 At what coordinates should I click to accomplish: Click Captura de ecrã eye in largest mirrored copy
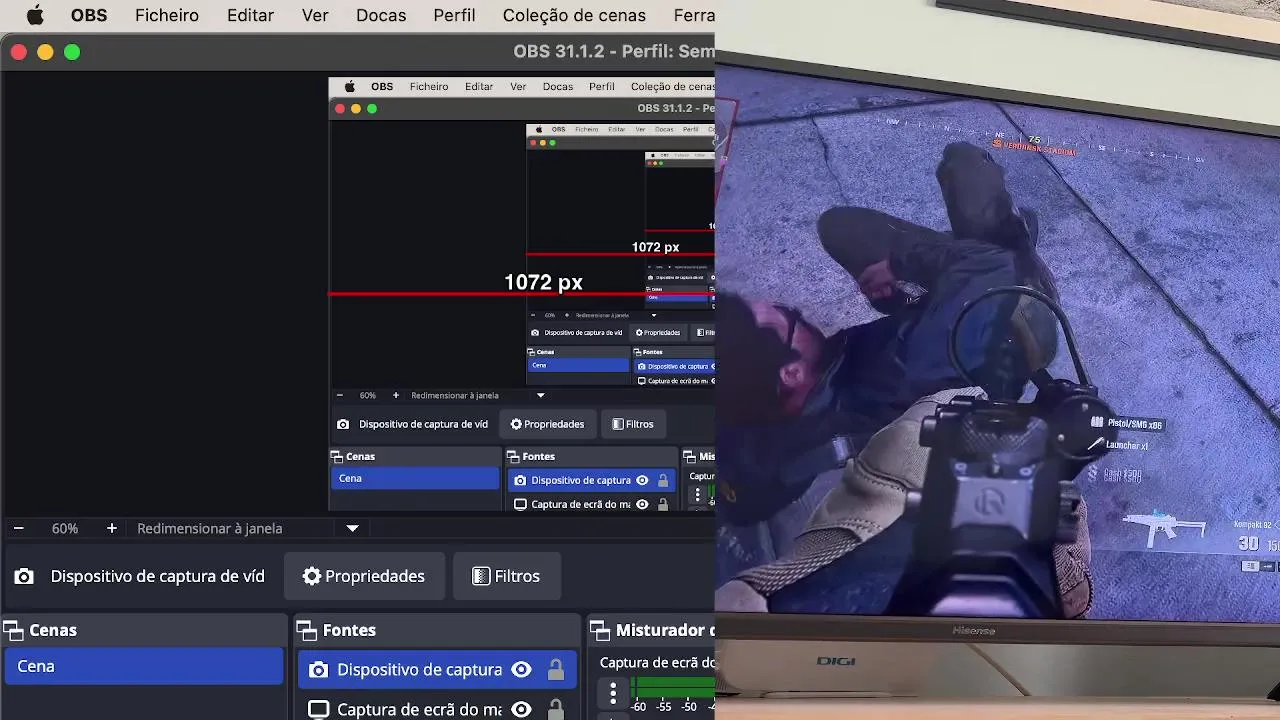coord(642,504)
